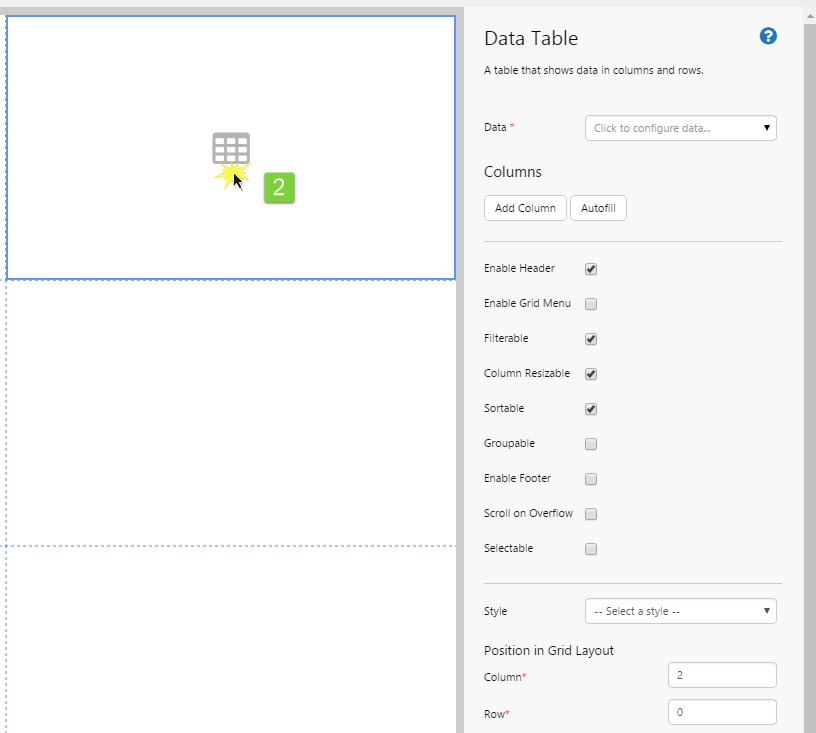Screen dimensions: 816x733
Task: Open the Data configuration dropdown
Action: pos(680,128)
